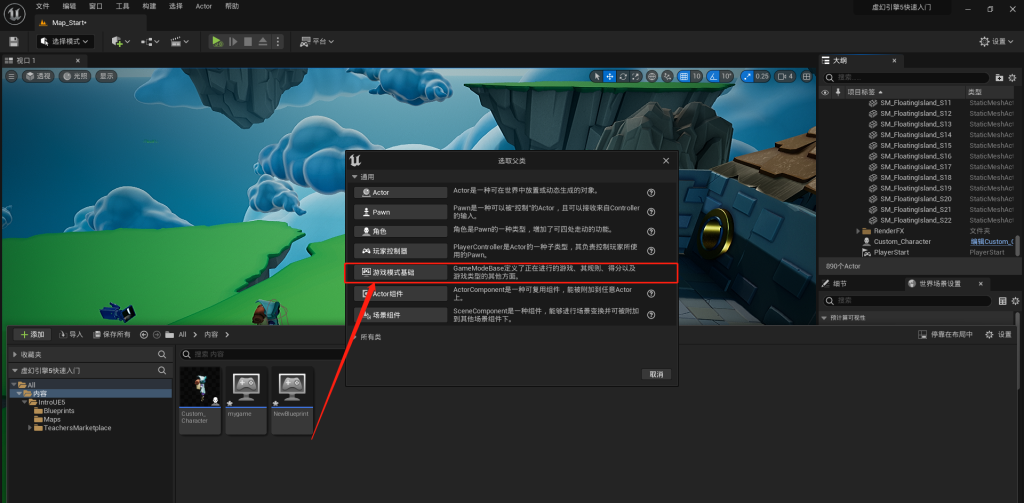Open play options via the three-dot button
The width and height of the screenshot is (1024, 503).
pyautogui.click(x=278, y=41)
